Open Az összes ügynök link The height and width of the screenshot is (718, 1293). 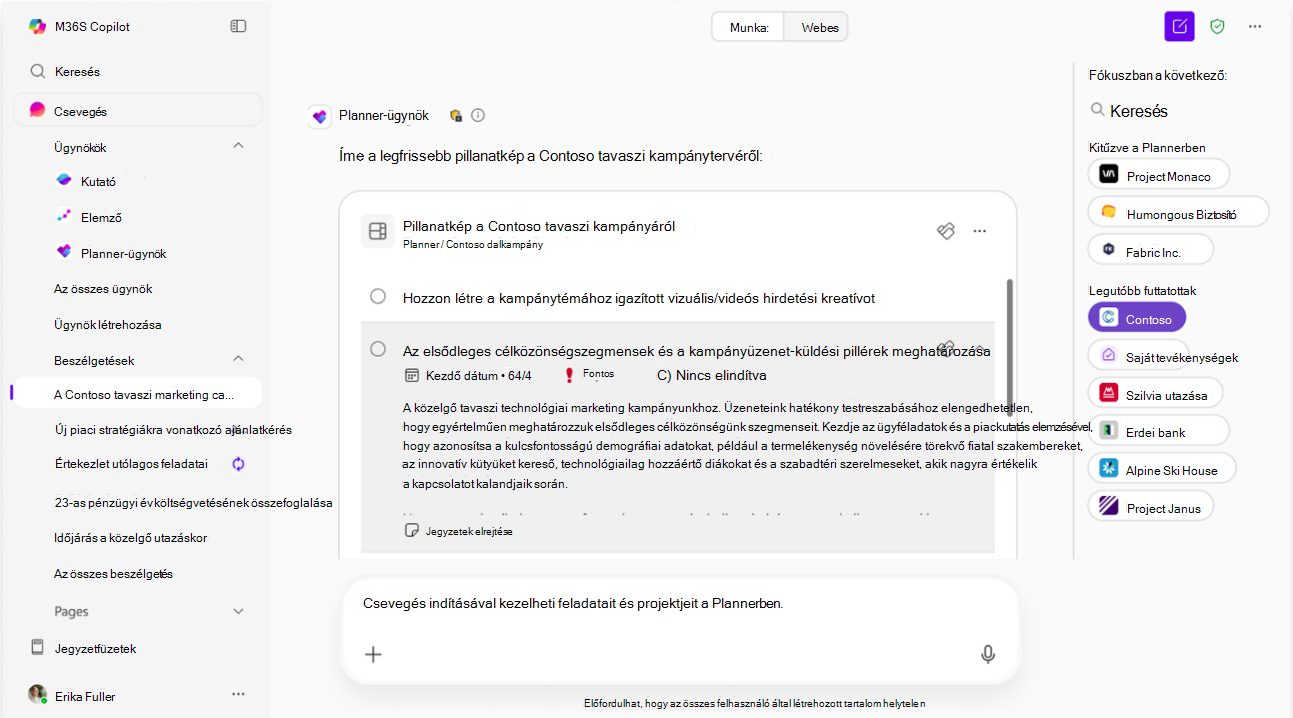tap(103, 289)
